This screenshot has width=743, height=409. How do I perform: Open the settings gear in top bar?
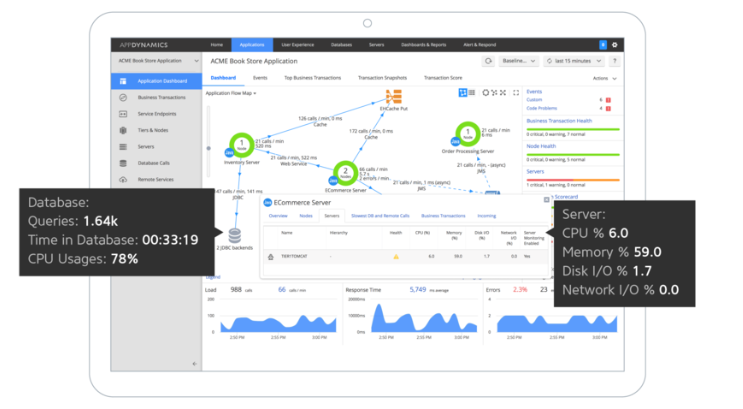pyautogui.click(x=615, y=45)
